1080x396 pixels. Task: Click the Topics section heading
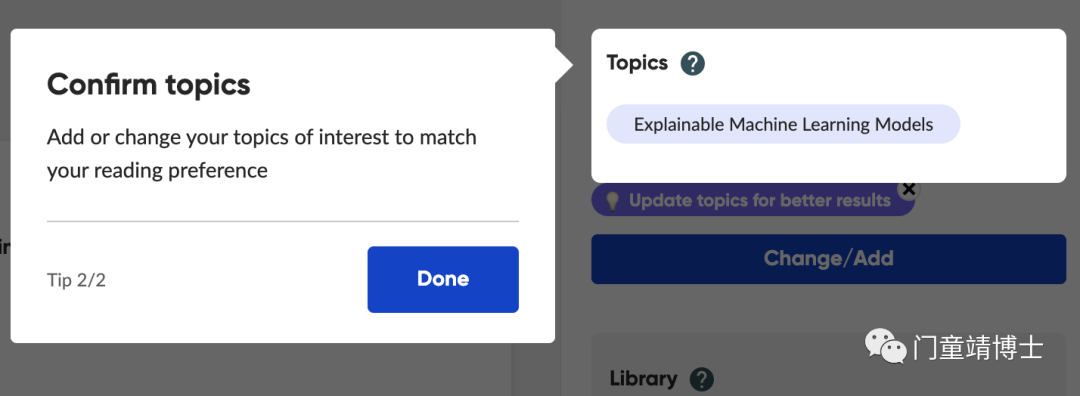(x=637, y=63)
